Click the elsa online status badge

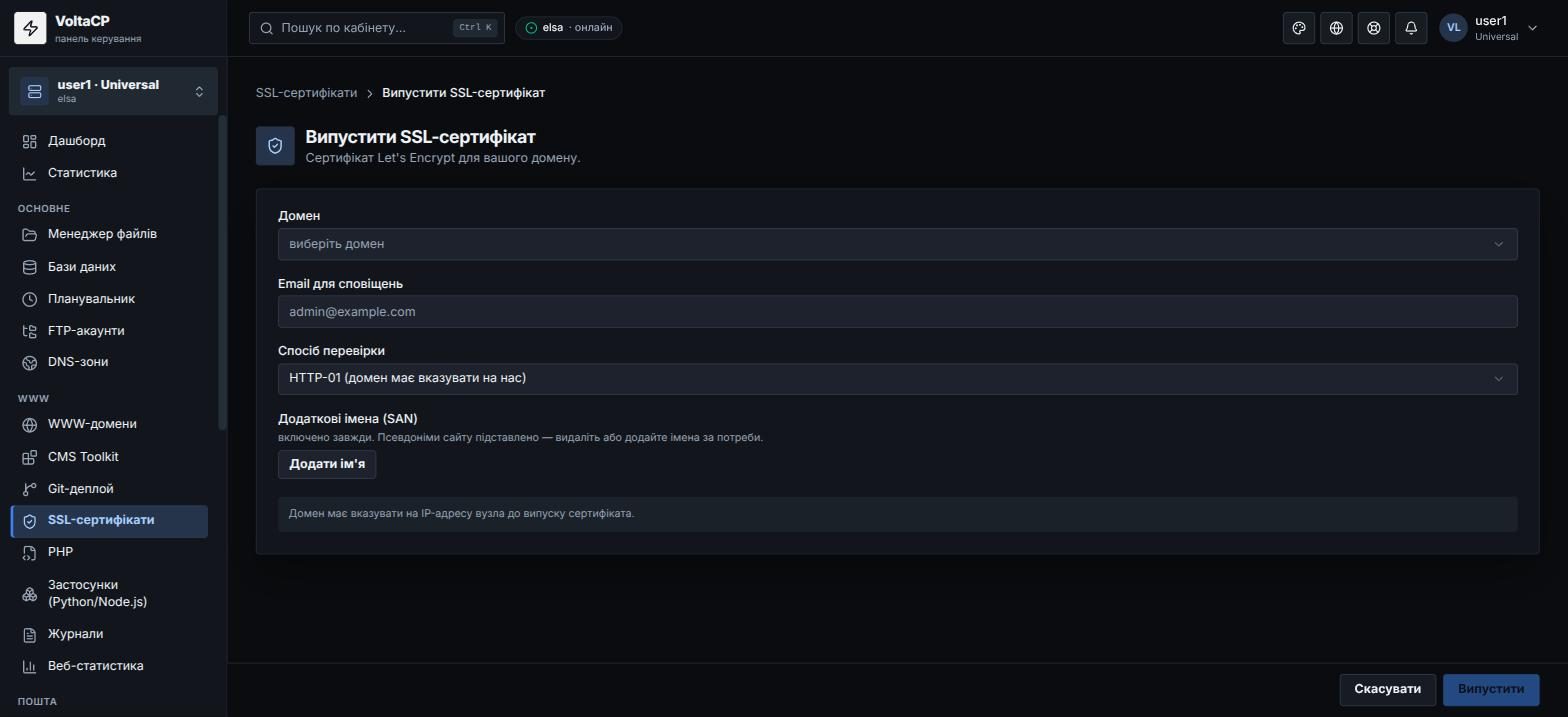(569, 28)
